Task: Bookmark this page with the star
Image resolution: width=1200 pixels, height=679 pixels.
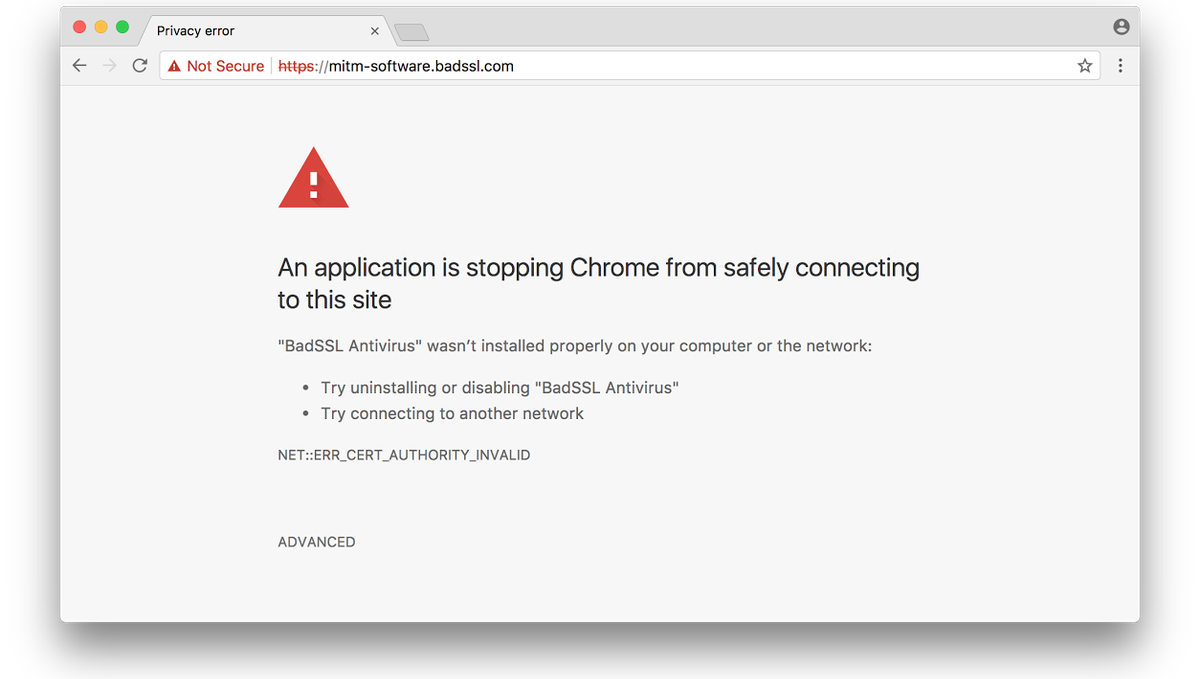Action: click(1084, 66)
